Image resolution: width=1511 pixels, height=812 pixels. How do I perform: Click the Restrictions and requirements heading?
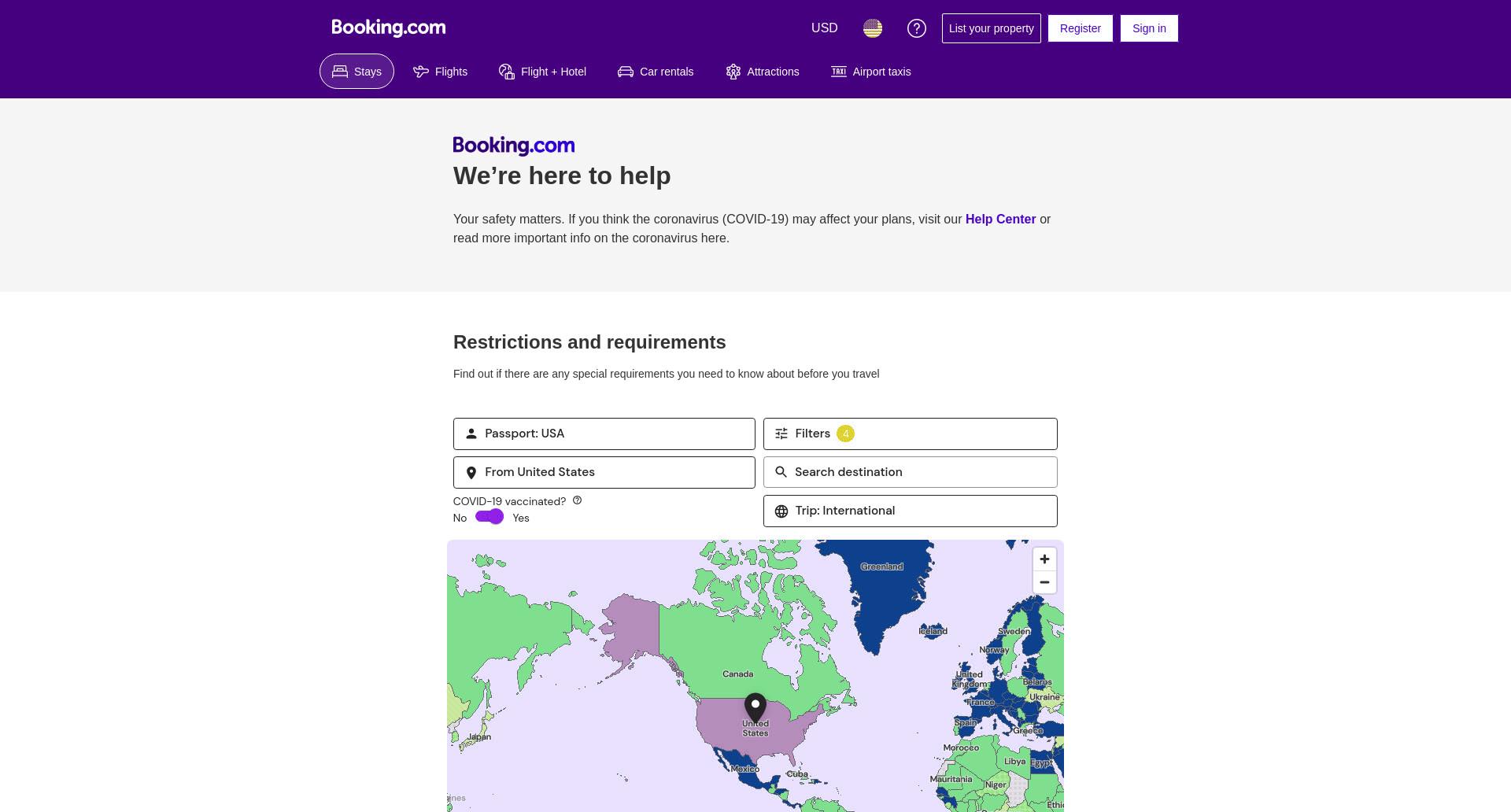(589, 342)
